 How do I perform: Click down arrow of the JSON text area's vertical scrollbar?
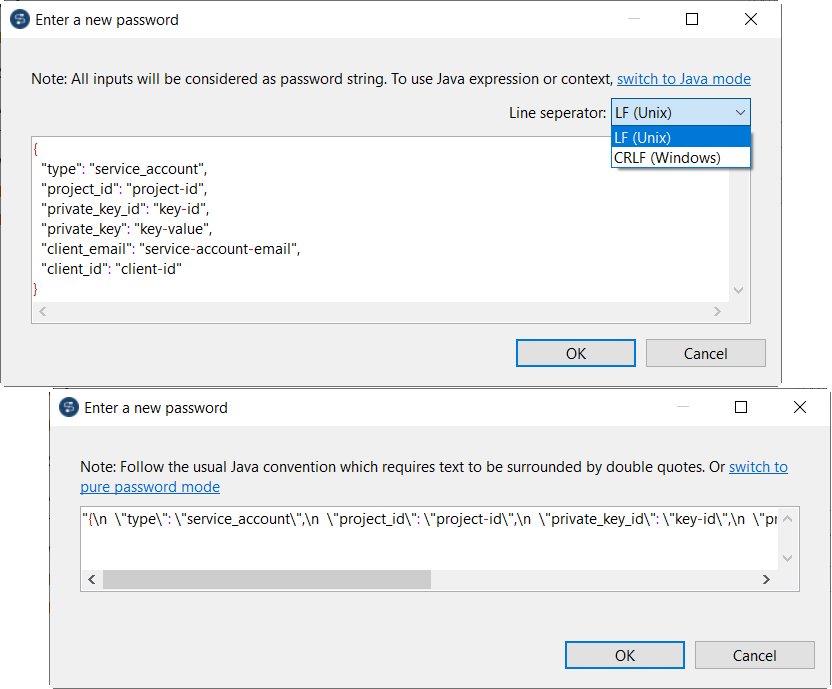click(x=739, y=290)
